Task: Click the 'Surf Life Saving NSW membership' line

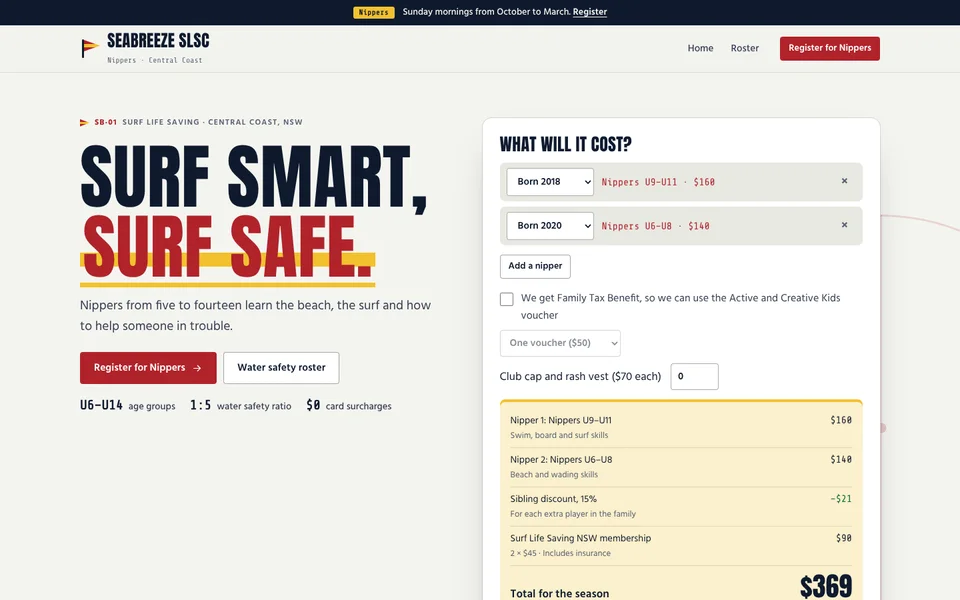Action: pyautogui.click(x=580, y=538)
